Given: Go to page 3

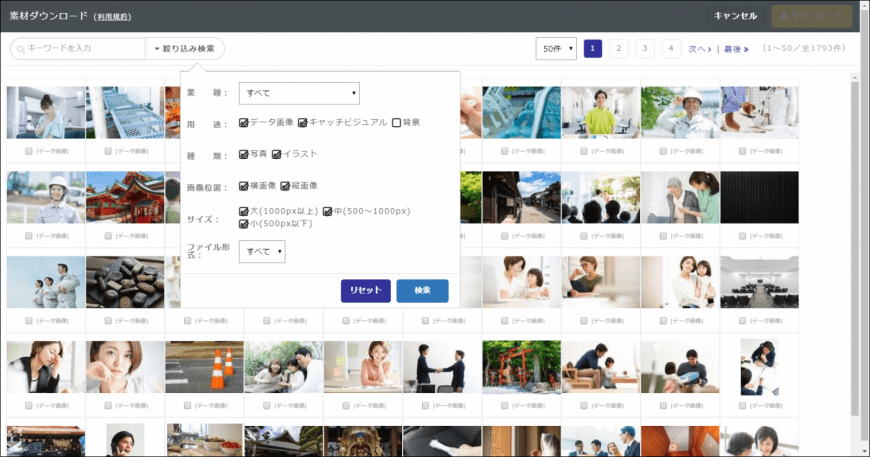Looking at the screenshot, I should click(645, 49).
